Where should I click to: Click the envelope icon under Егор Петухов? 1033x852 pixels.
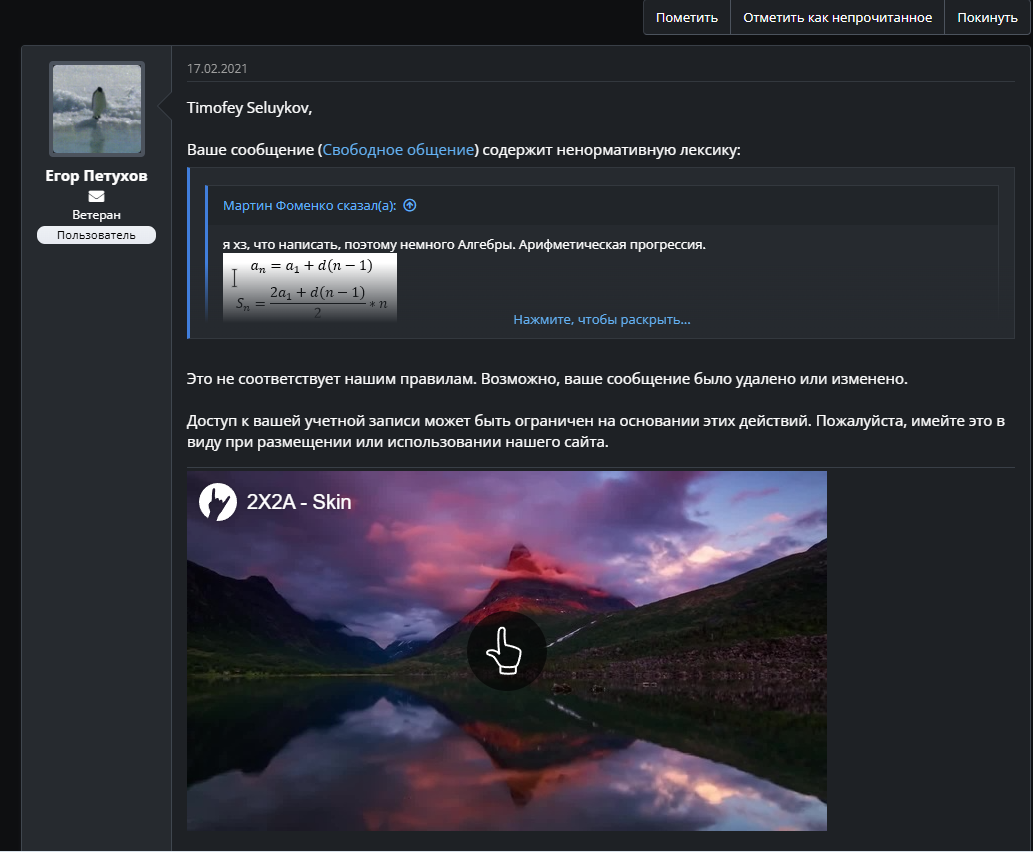point(96,196)
